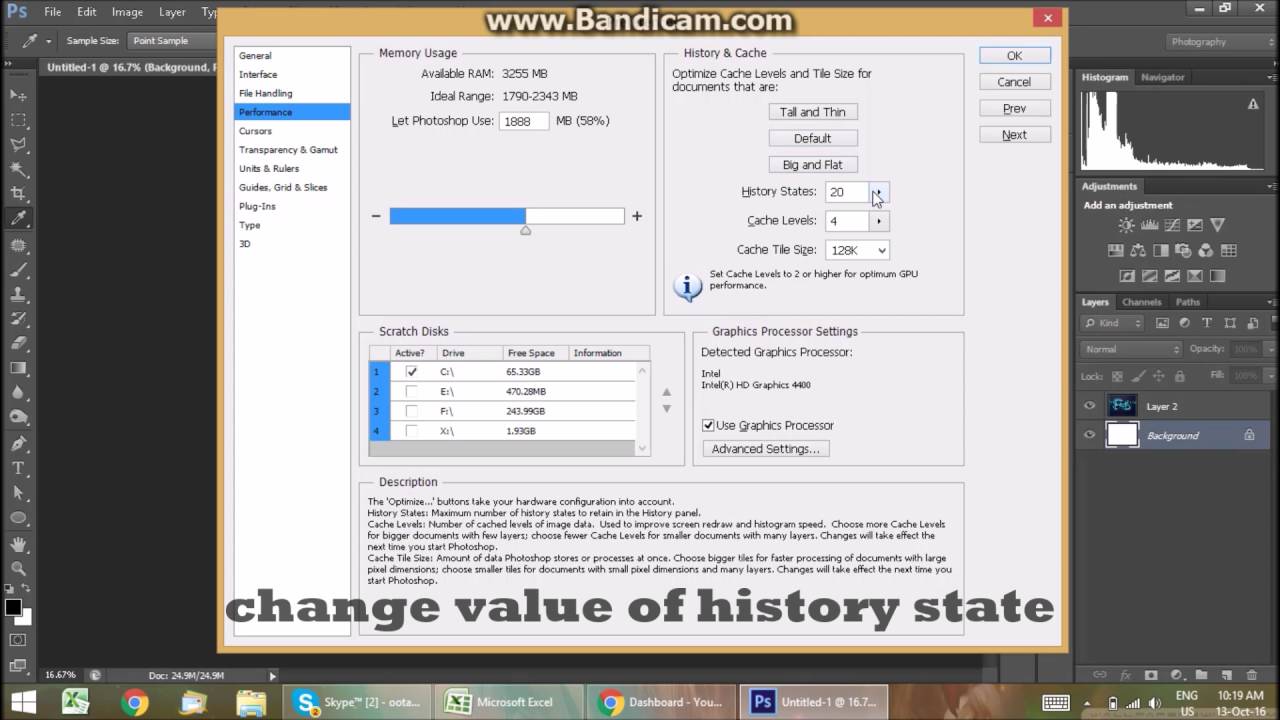Select the Gradient tool

coord(18,368)
